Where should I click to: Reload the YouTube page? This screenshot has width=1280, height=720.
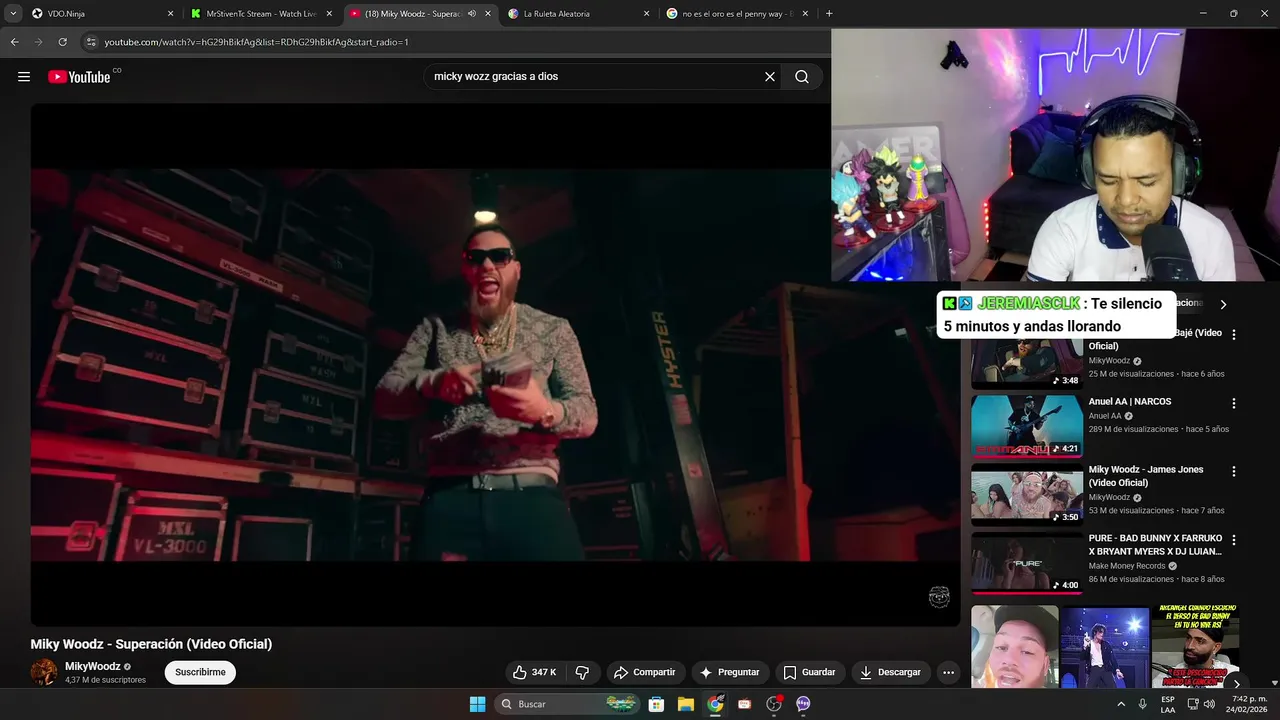coord(62,42)
